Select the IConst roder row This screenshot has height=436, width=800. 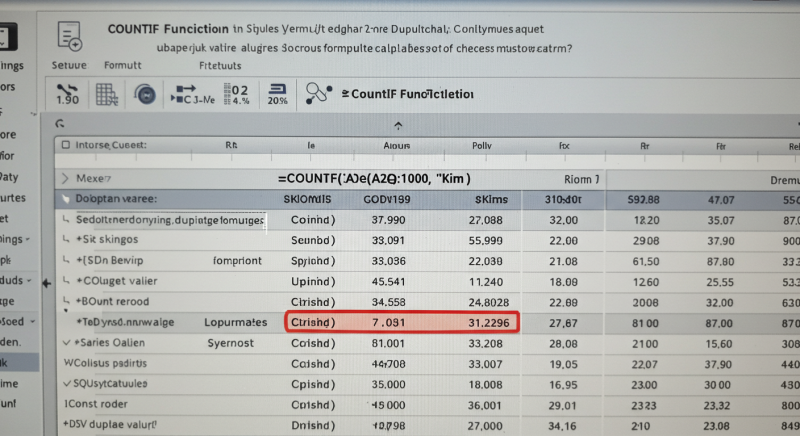[x=96, y=404]
